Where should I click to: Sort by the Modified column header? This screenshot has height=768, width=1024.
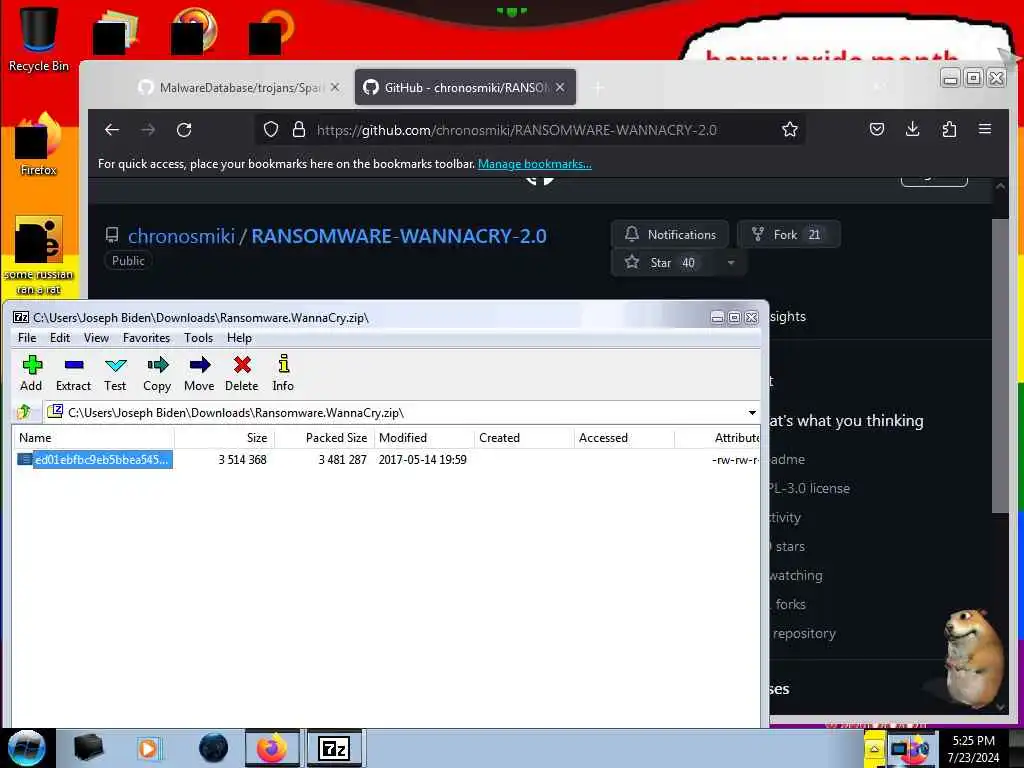(424, 438)
